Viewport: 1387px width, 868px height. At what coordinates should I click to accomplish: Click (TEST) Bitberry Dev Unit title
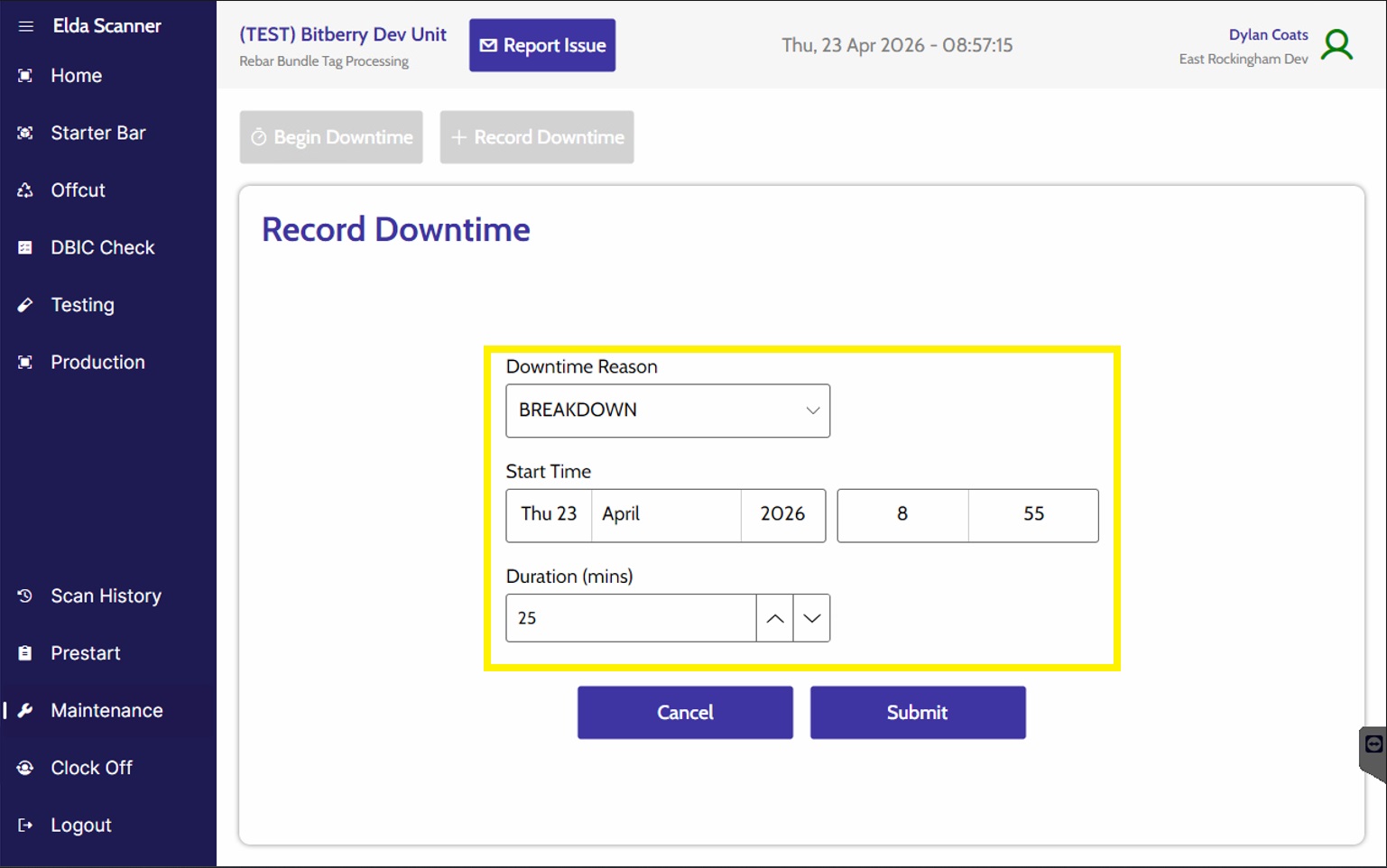click(x=343, y=34)
